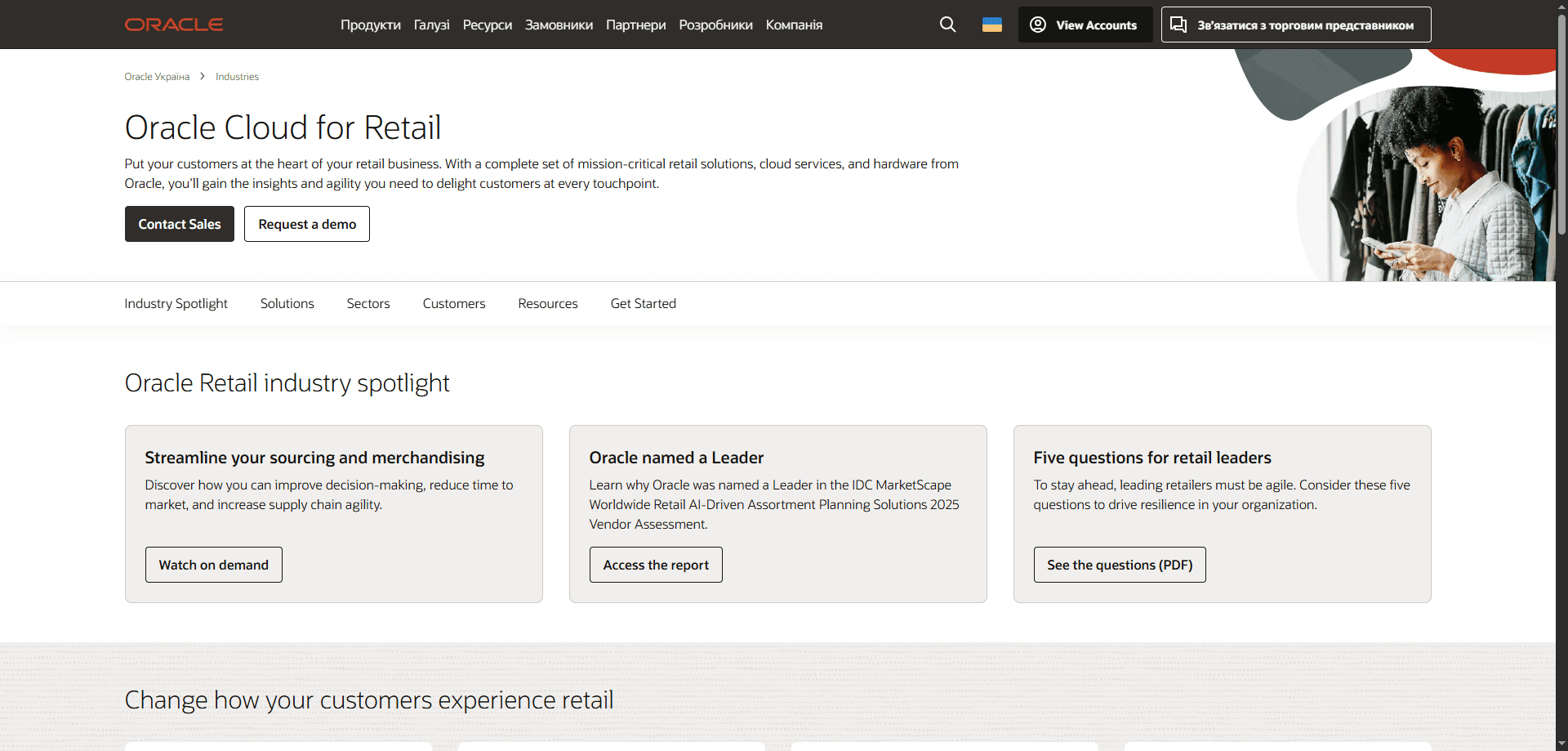Open the Industries breadcrumb link
The height and width of the screenshot is (751, 1568).
(237, 76)
